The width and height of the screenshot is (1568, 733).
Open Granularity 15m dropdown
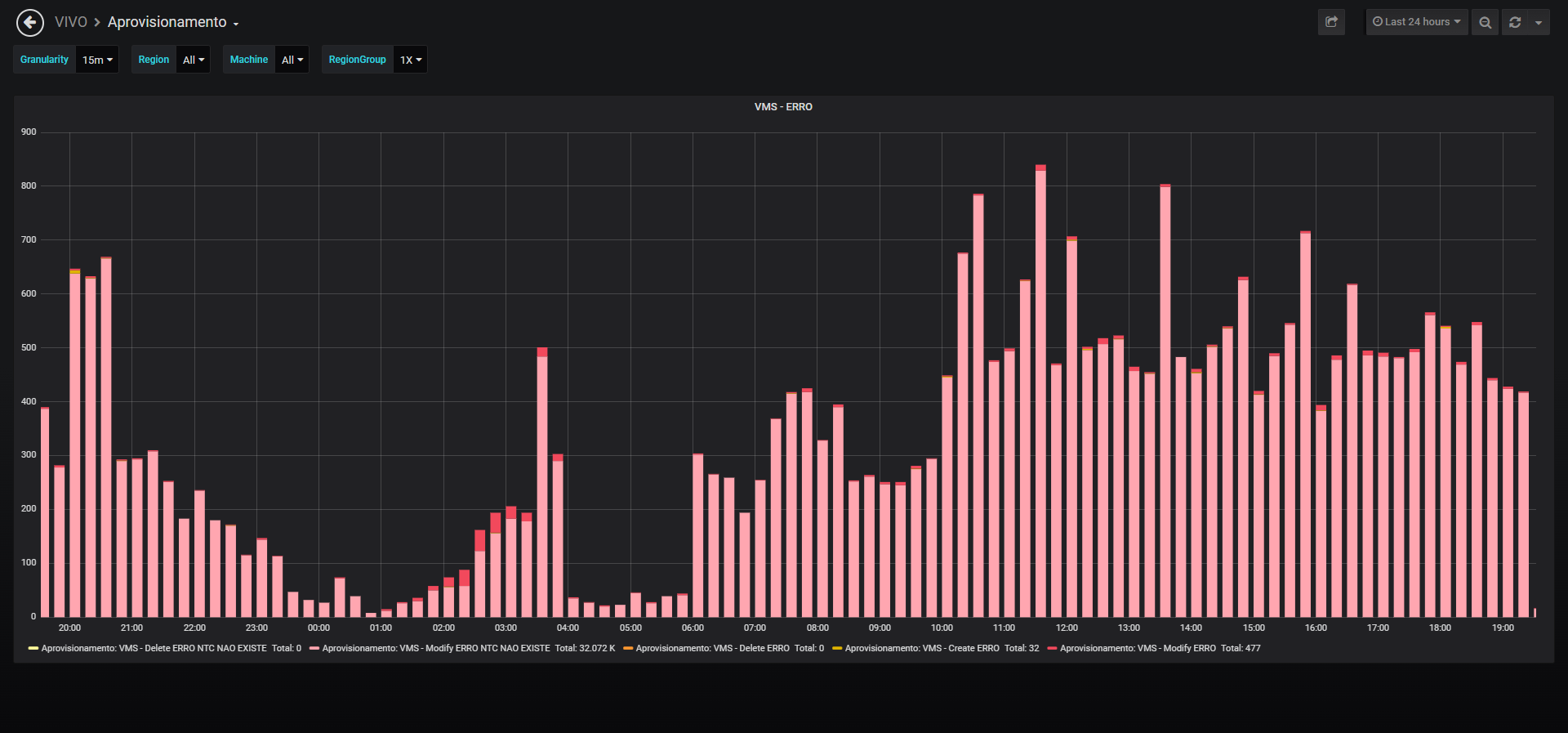tap(97, 60)
